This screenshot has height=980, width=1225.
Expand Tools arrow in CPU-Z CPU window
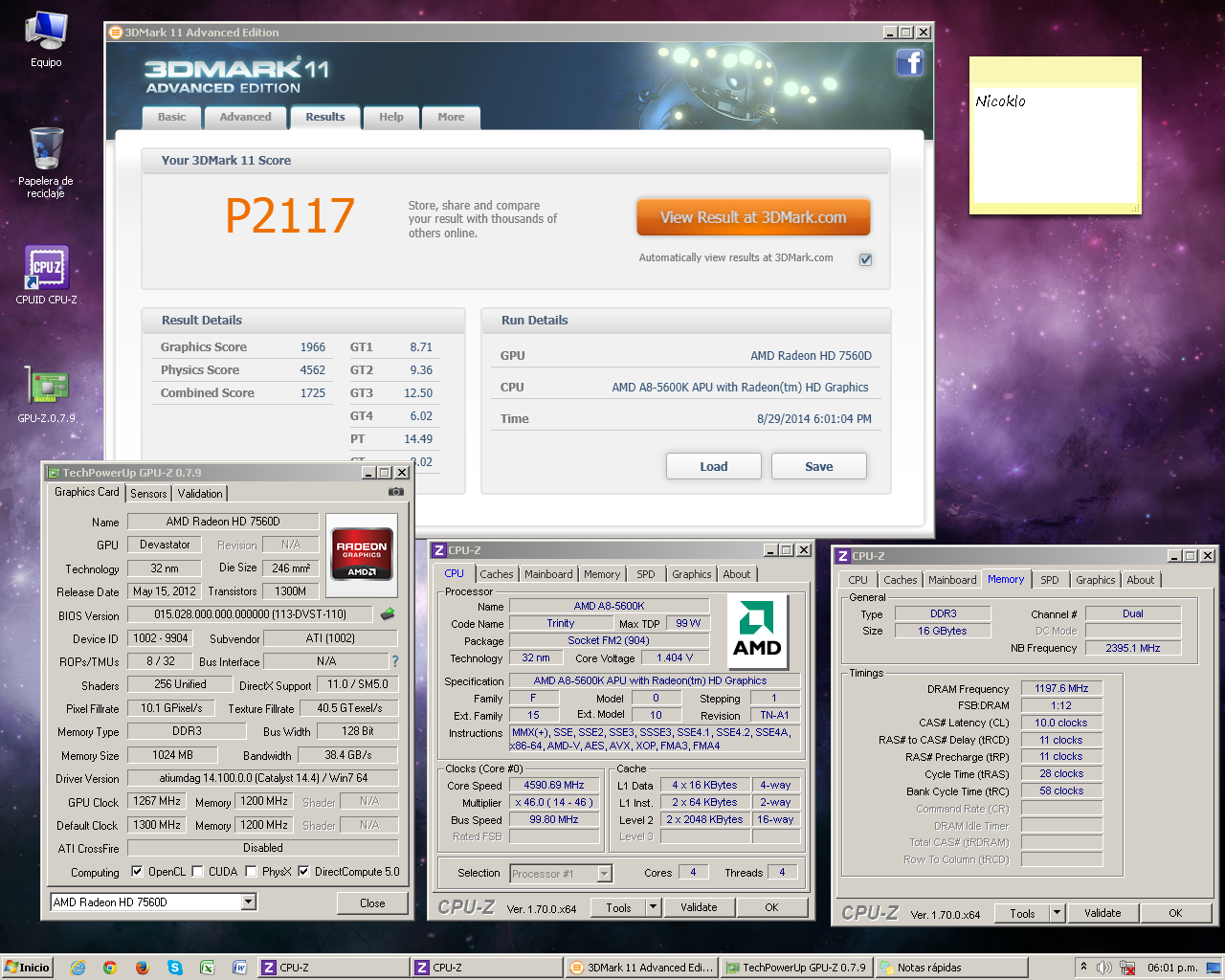point(653,907)
